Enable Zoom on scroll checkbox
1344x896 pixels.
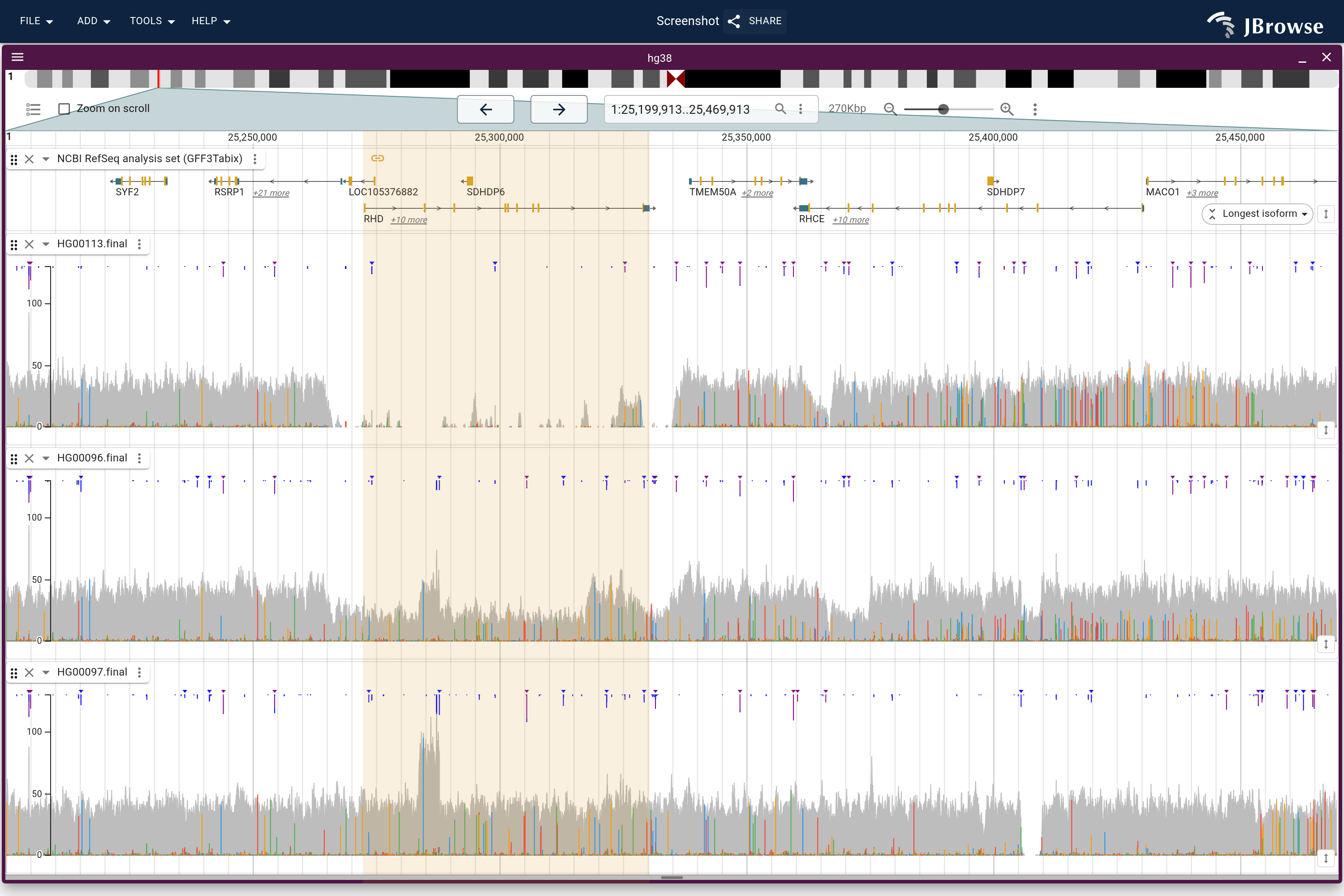point(65,108)
